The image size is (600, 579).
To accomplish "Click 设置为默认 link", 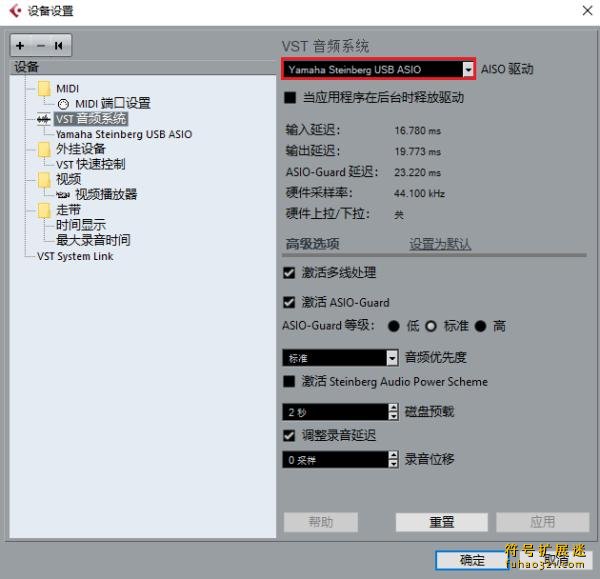I will [440, 244].
